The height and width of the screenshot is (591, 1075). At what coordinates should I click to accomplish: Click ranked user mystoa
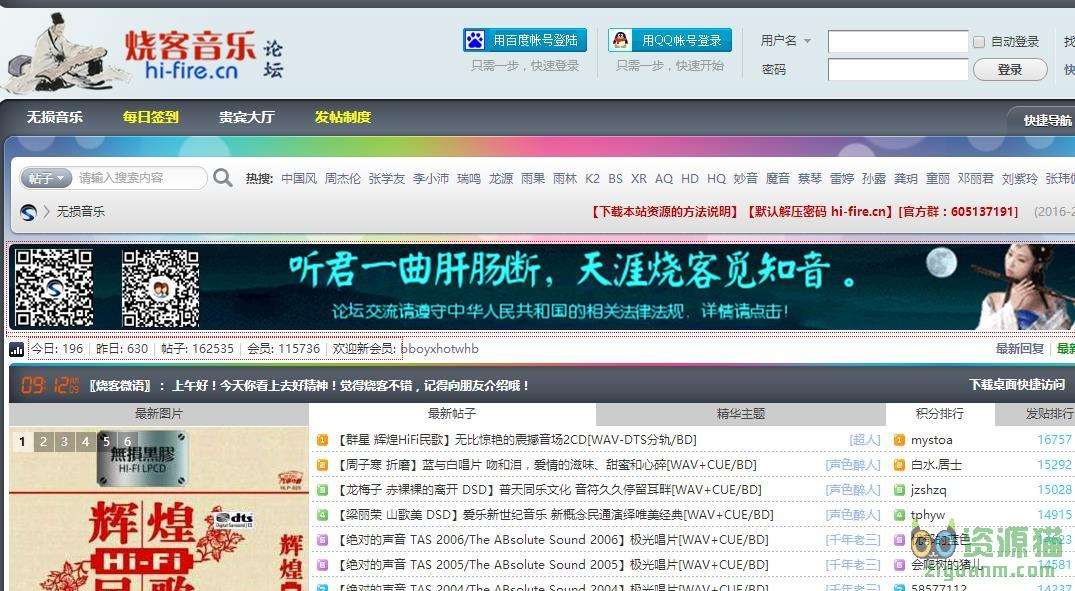pyautogui.click(x=931, y=440)
